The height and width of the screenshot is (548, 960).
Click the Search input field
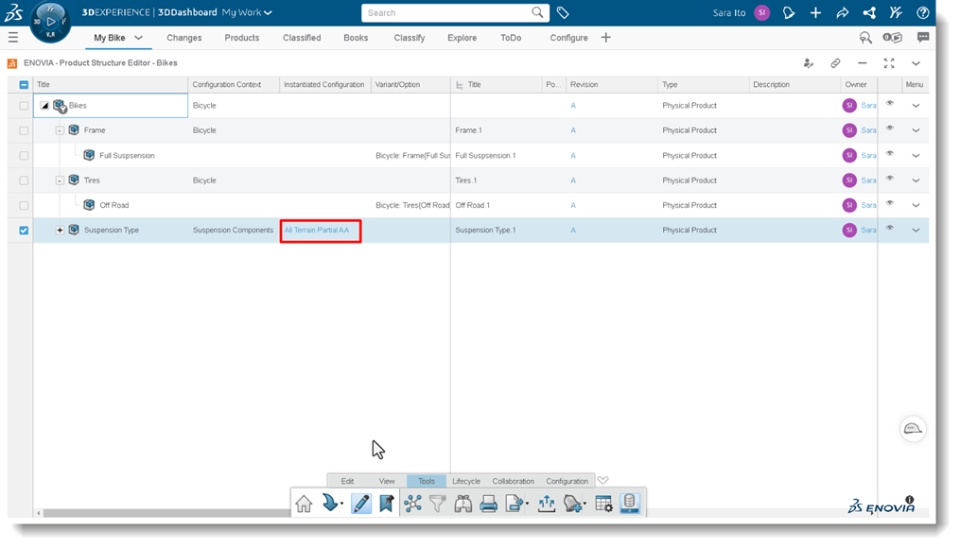point(455,13)
